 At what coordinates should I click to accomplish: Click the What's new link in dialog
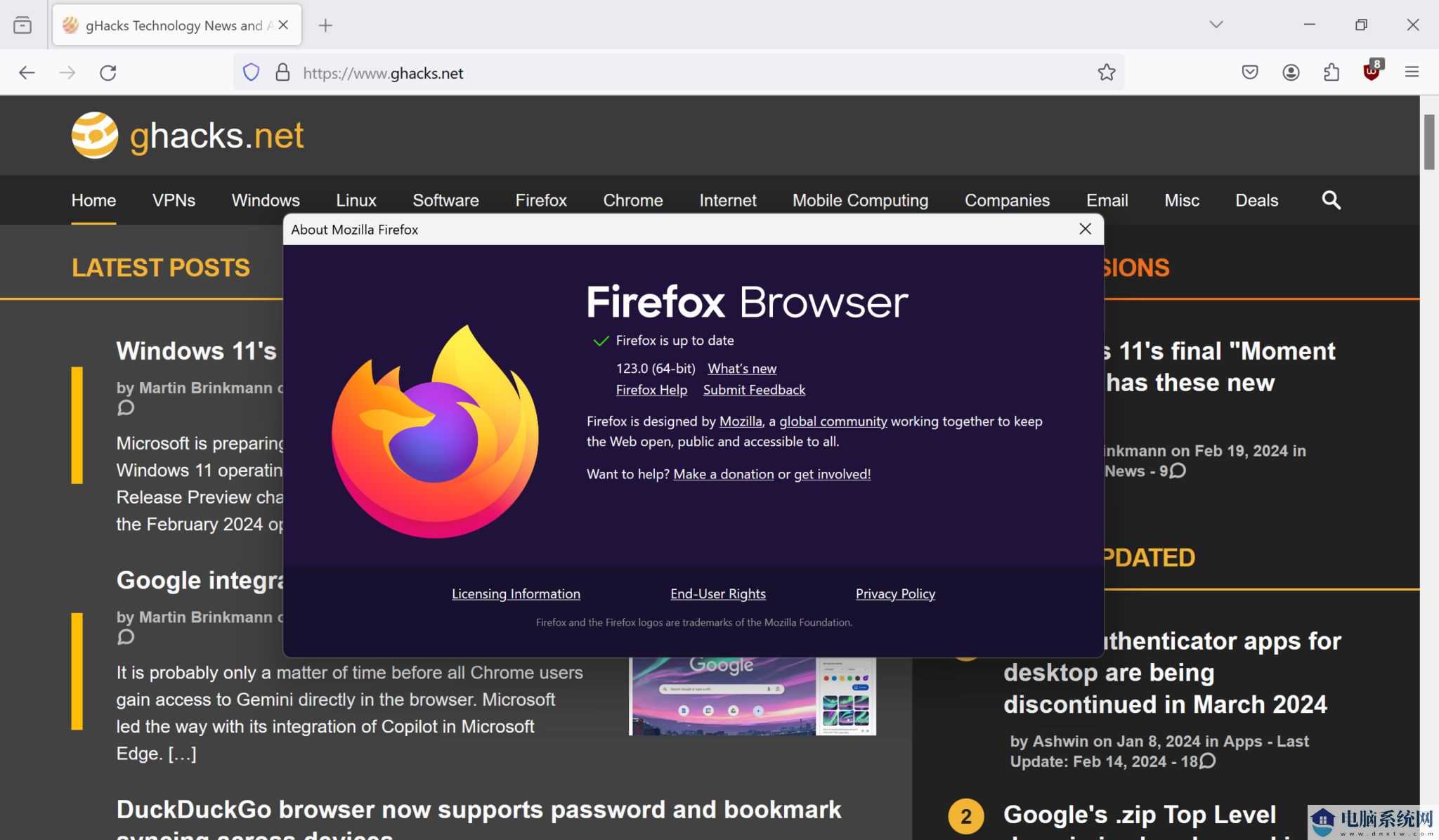(x=742, y=368)
